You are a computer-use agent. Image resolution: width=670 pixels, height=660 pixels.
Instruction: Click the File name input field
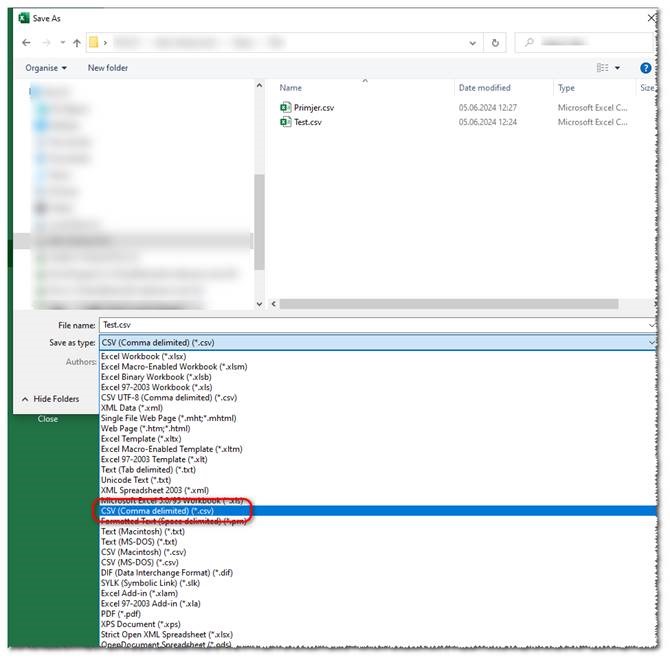pos(378,325)
